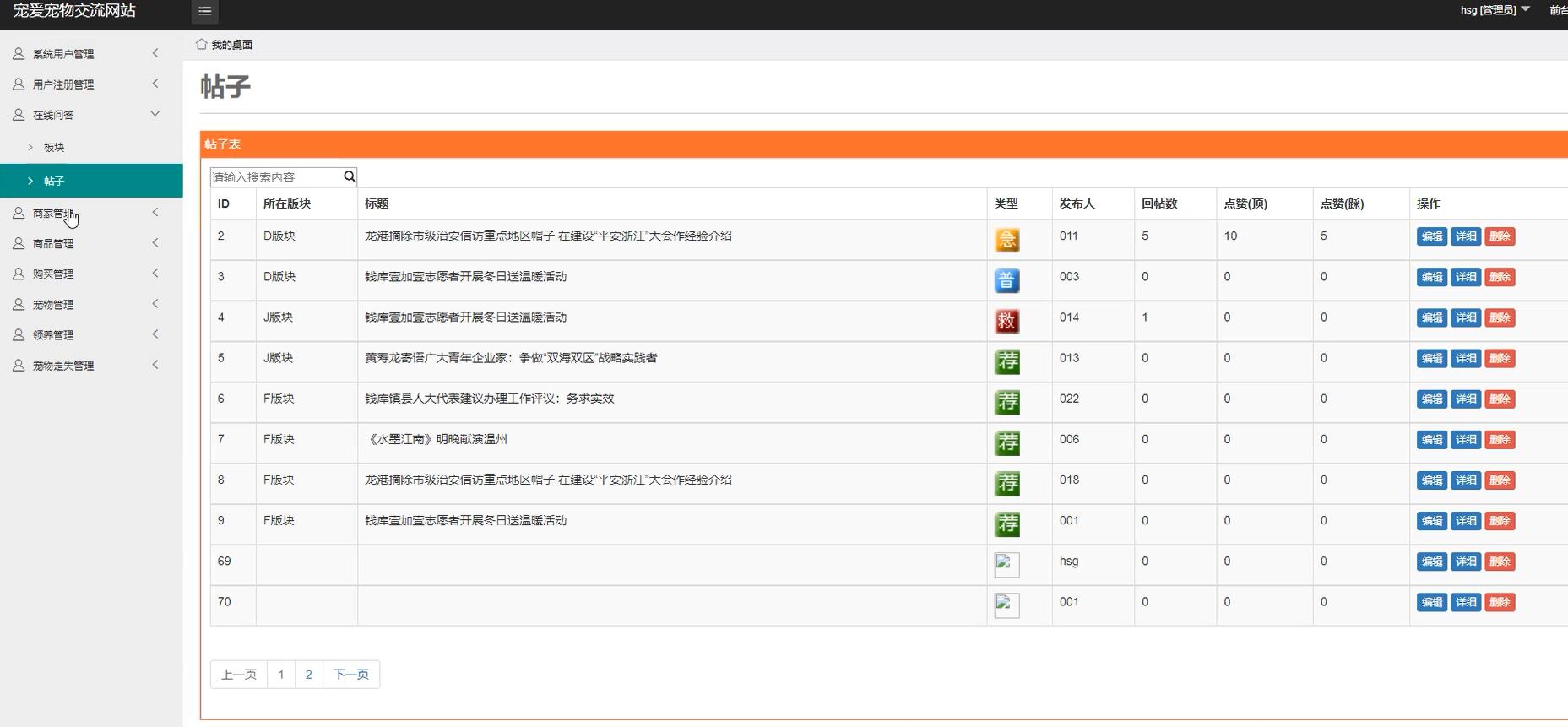Click 发布人 cell hsg in row 69
Image resolution: width=1568 pixels, height=727 pixels.
click(1069, 561)
